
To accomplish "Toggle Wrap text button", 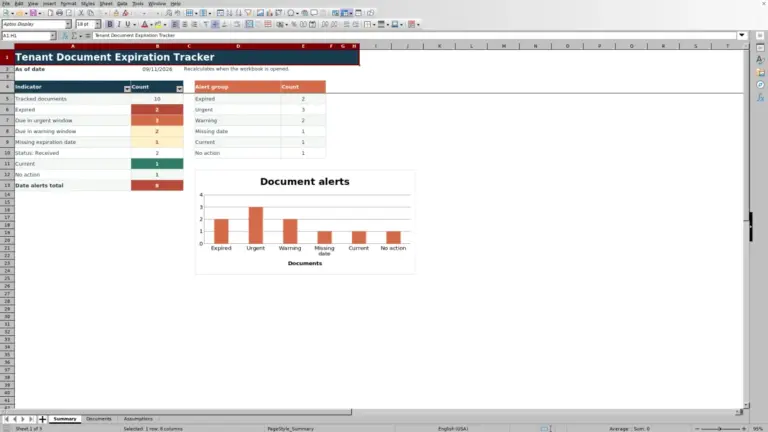I will click(x=237, y=24).
